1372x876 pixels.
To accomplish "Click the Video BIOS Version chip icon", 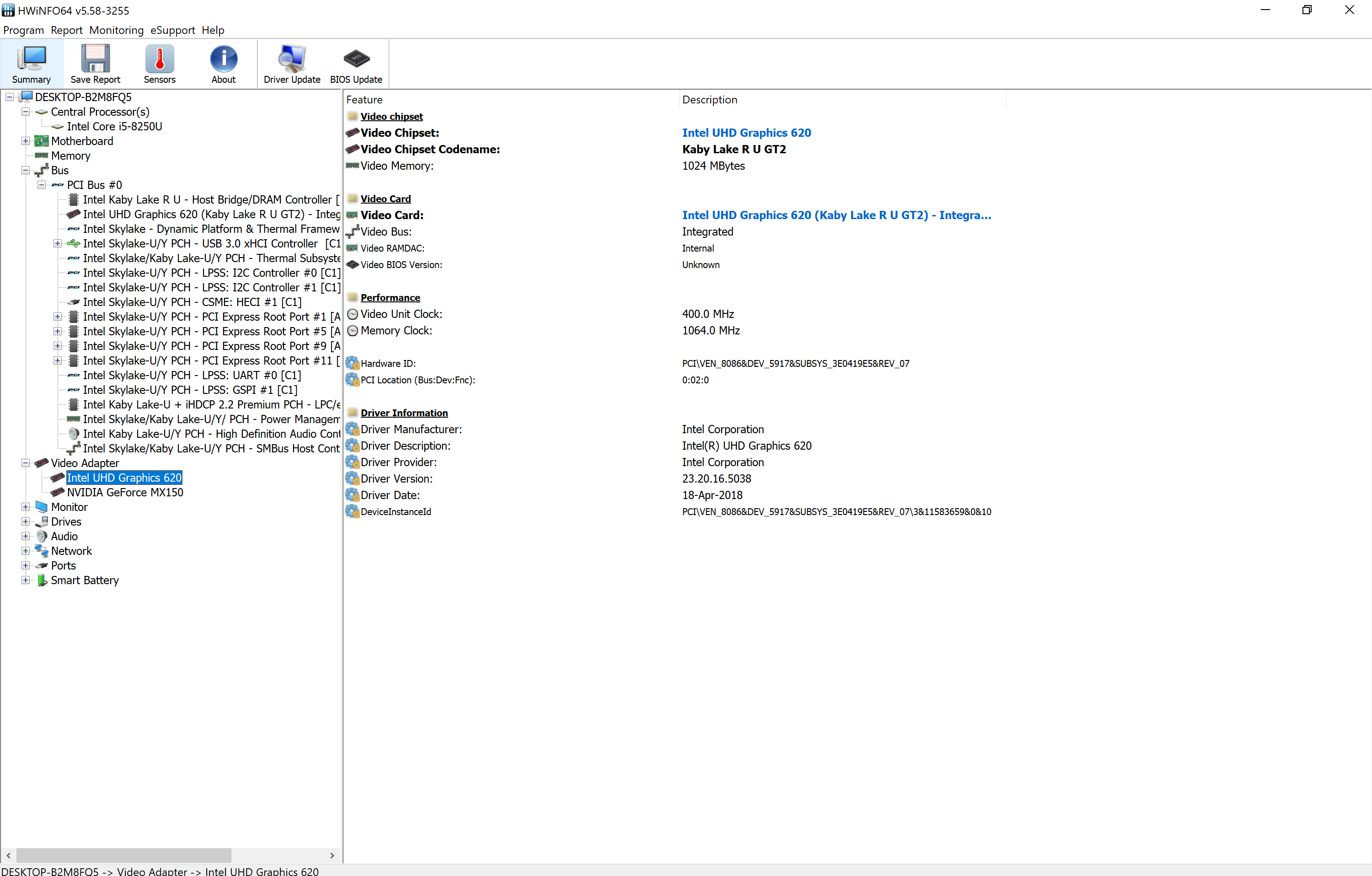I will click(x=353, y=264).
